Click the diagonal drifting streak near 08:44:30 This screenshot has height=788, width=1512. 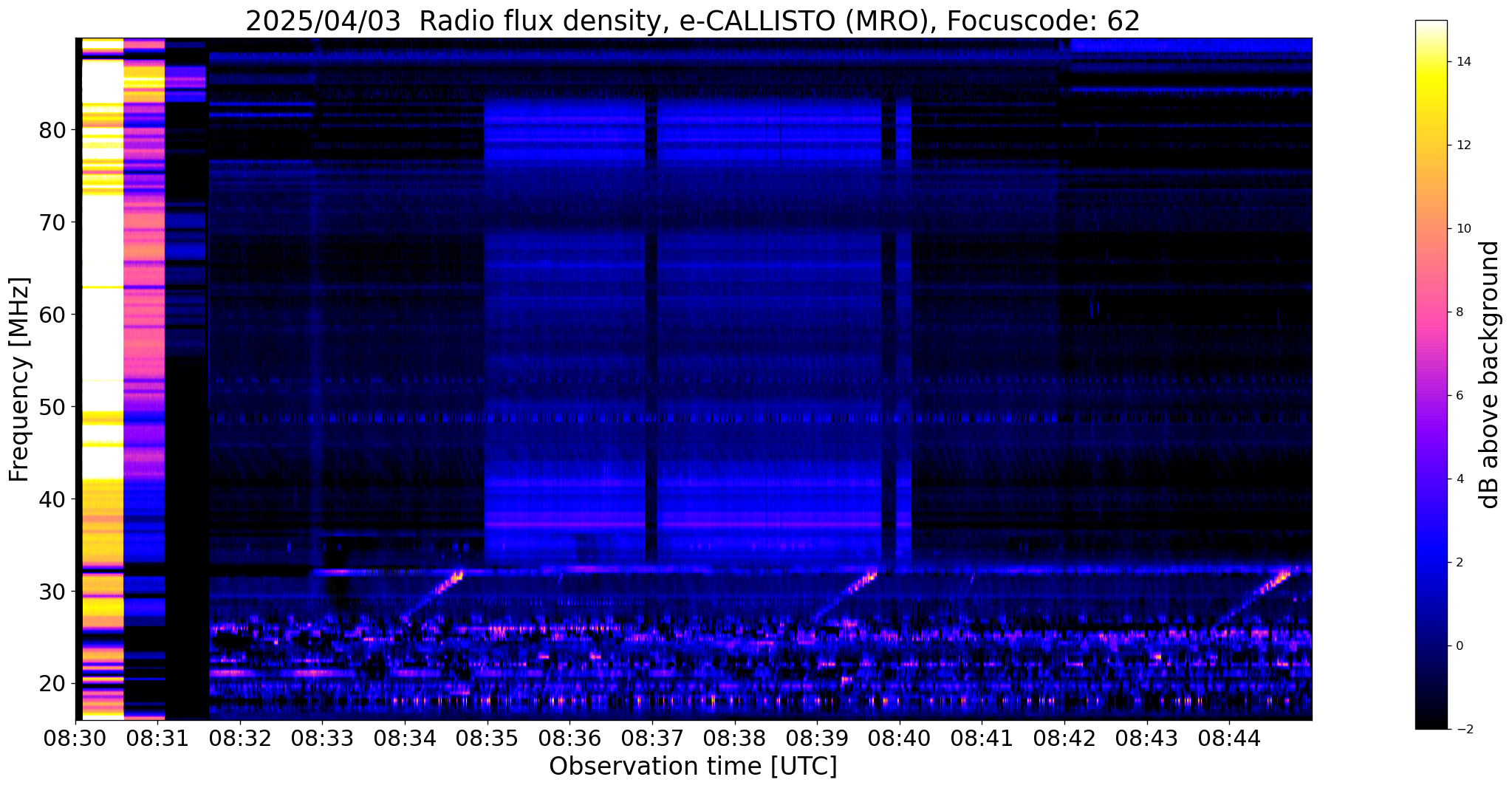coord(1256,596)
